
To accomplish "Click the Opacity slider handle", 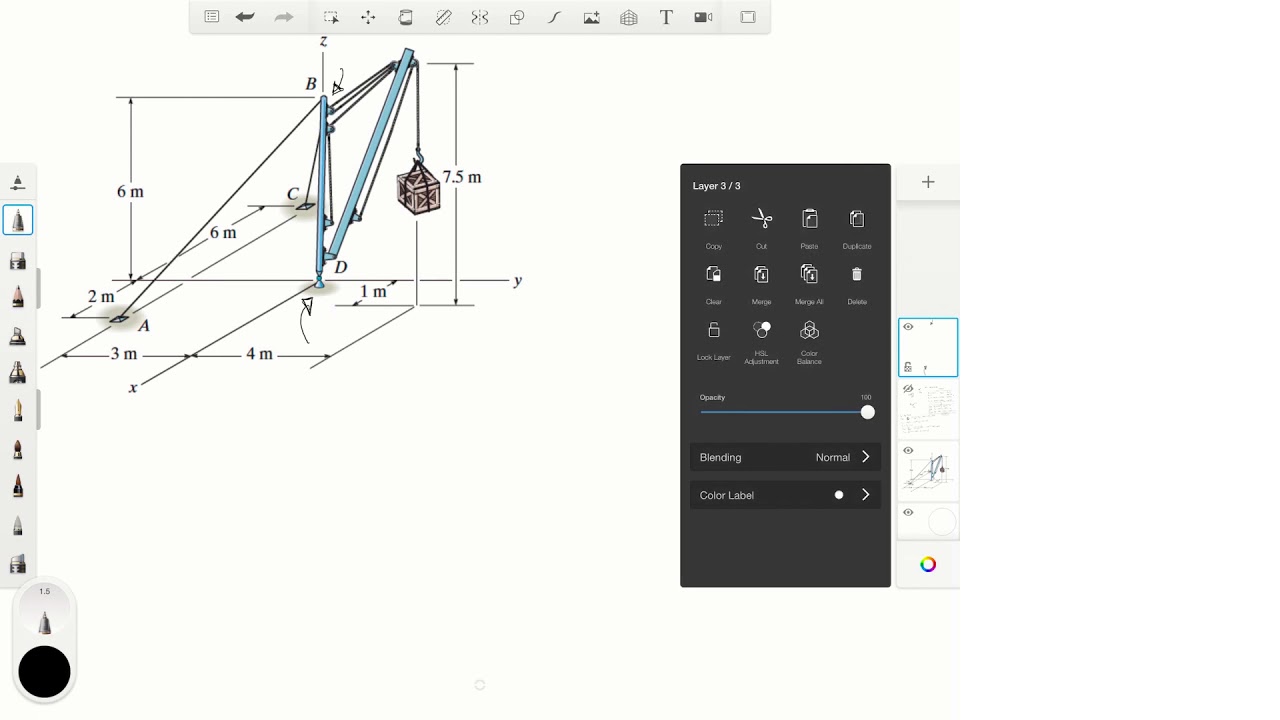I will [867, 412].
